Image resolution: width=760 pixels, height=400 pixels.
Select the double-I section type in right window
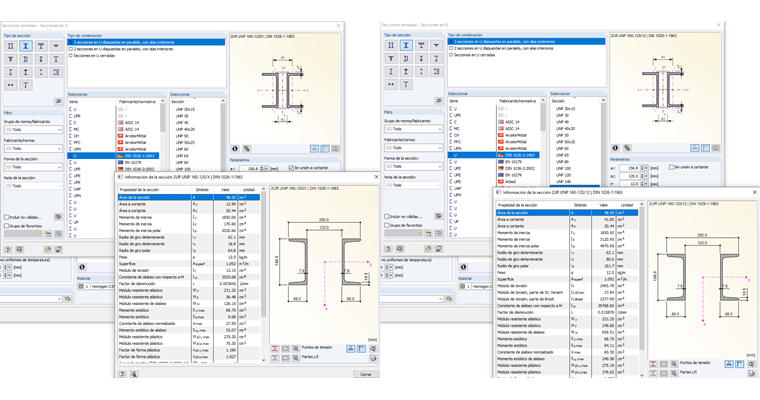pyautogui.click(x=391, y=45)
